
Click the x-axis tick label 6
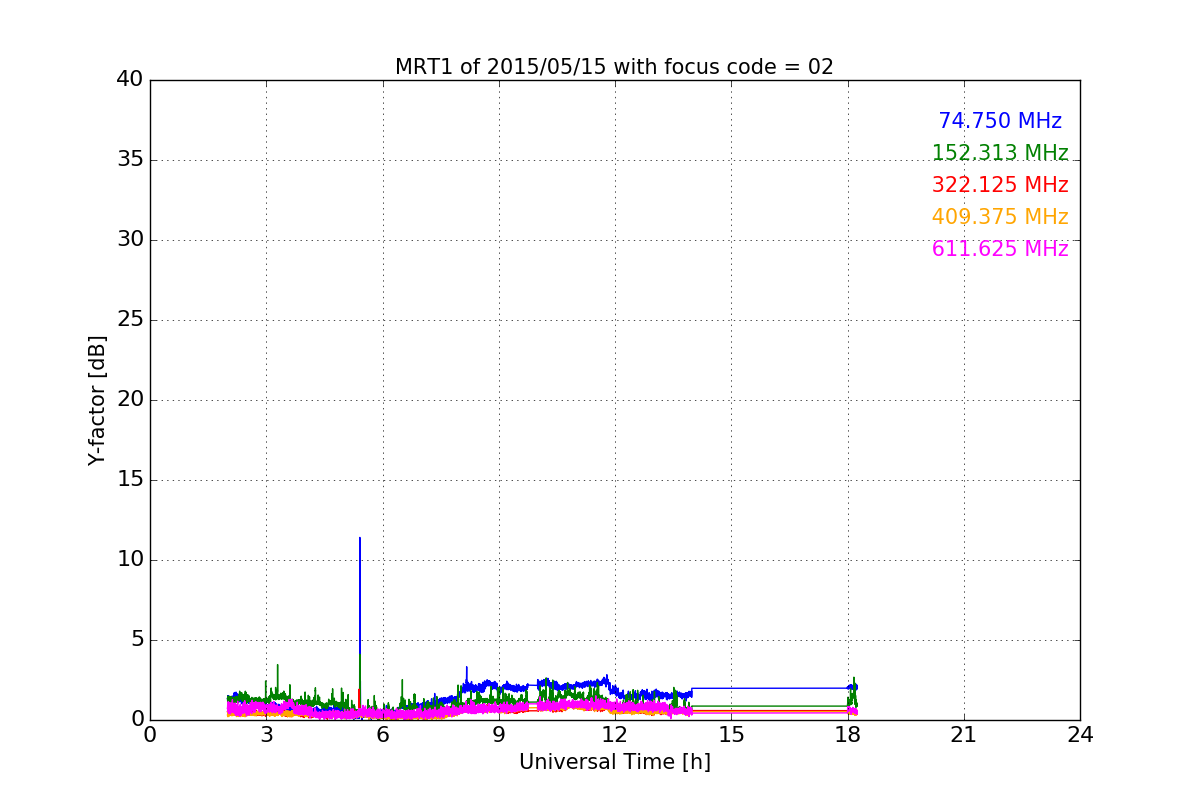point(382,735)
